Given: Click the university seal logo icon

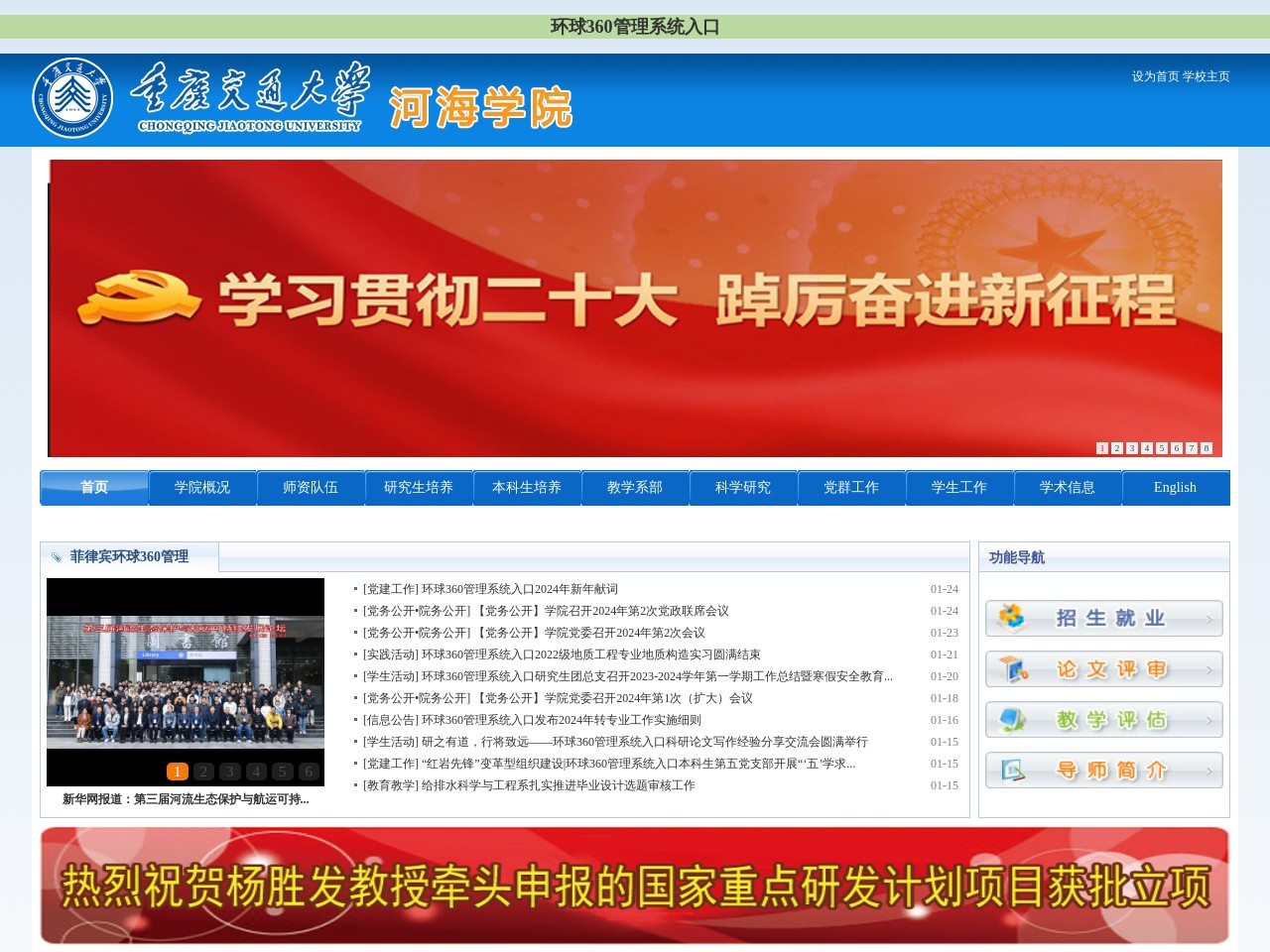Looking at the screenshot, I should click(x=72, y=98).
